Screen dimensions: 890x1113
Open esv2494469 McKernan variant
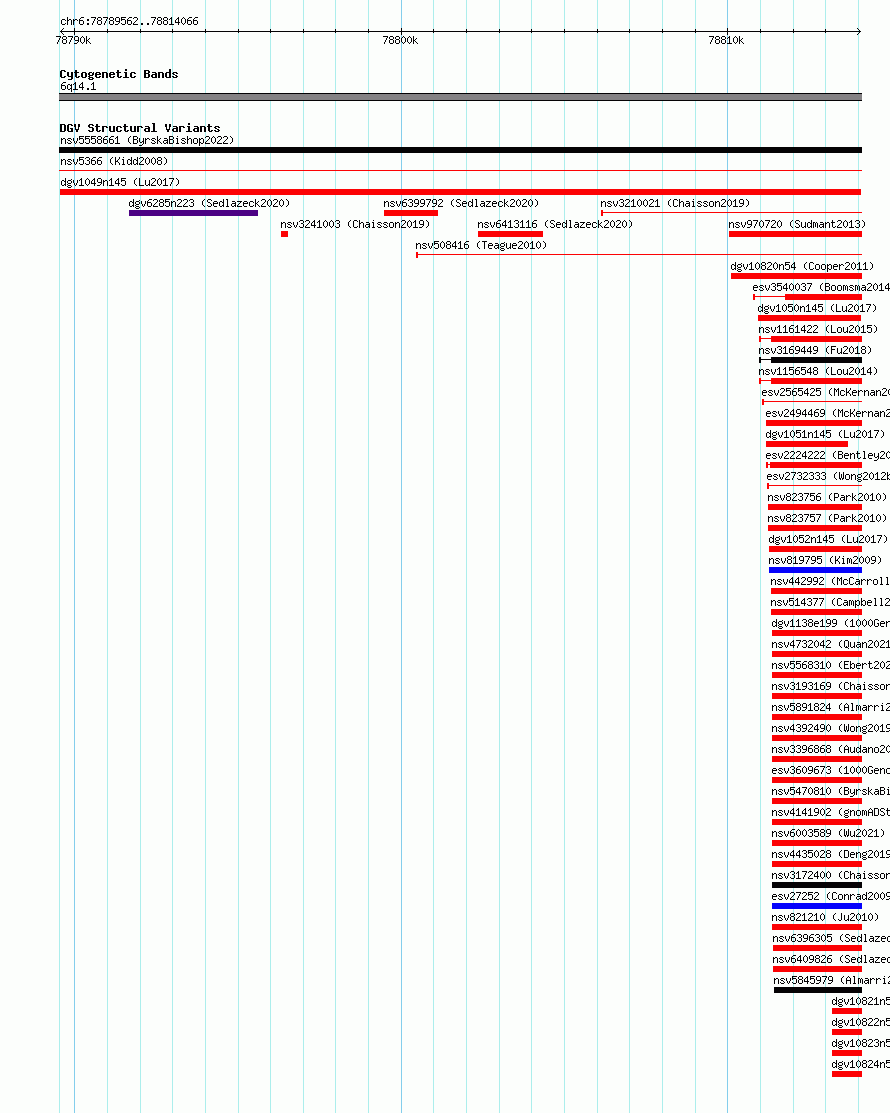pyautogui.click(x=828, y=413)
